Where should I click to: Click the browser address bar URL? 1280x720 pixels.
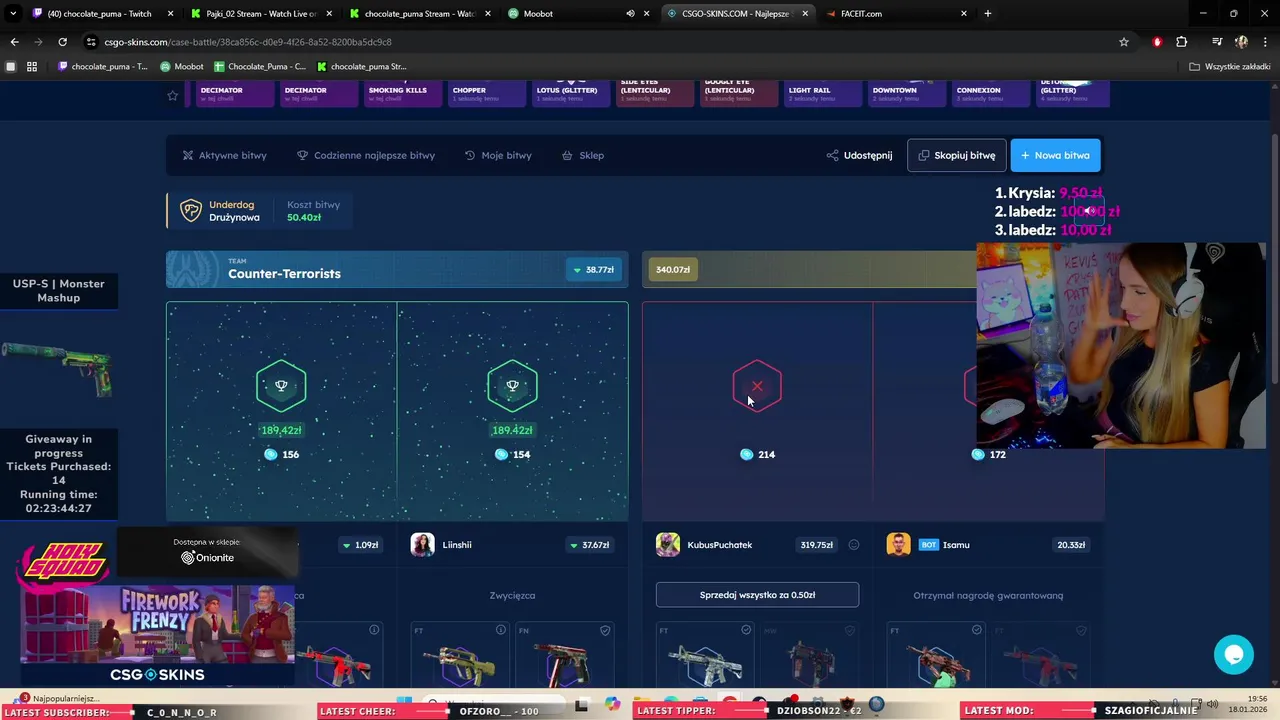[248, 42]
